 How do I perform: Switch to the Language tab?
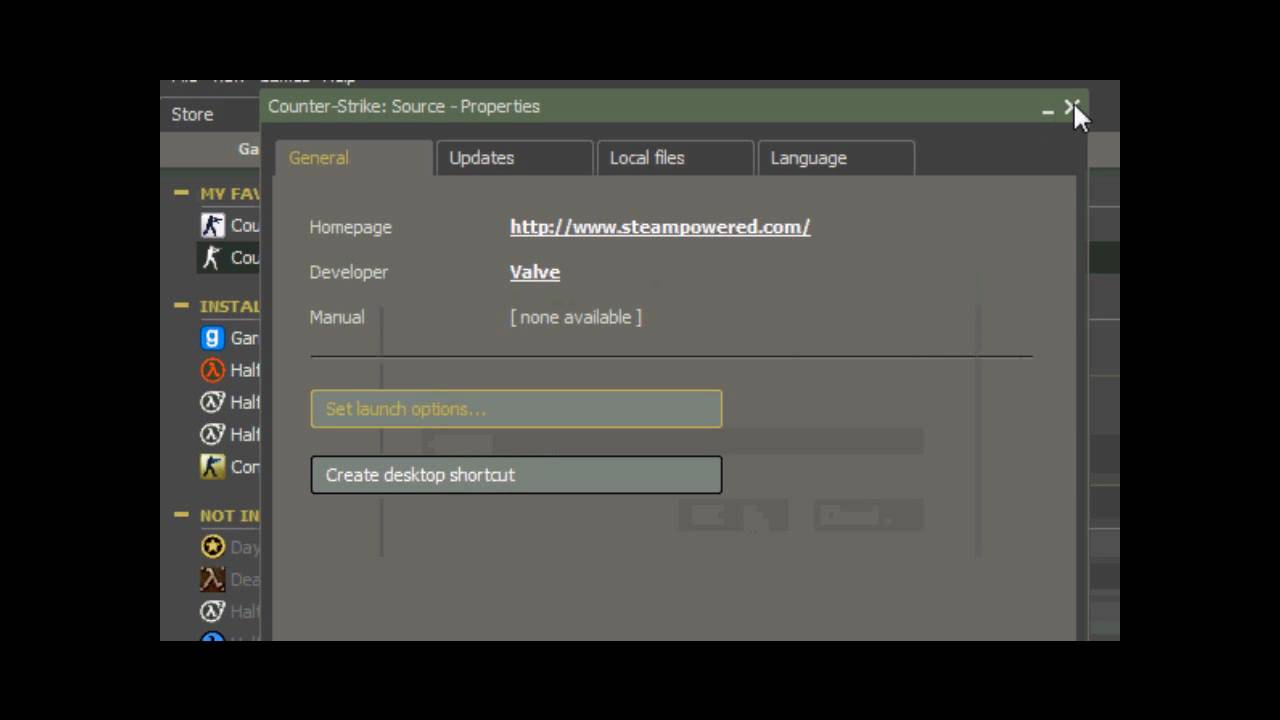tap(836, 158)
